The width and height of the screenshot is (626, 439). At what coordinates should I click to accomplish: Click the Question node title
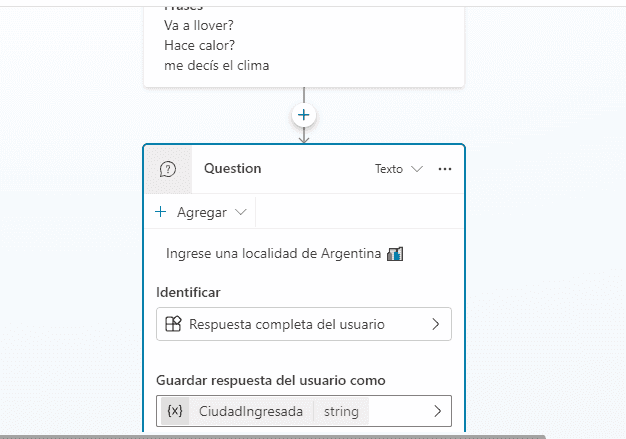point(233,168)
